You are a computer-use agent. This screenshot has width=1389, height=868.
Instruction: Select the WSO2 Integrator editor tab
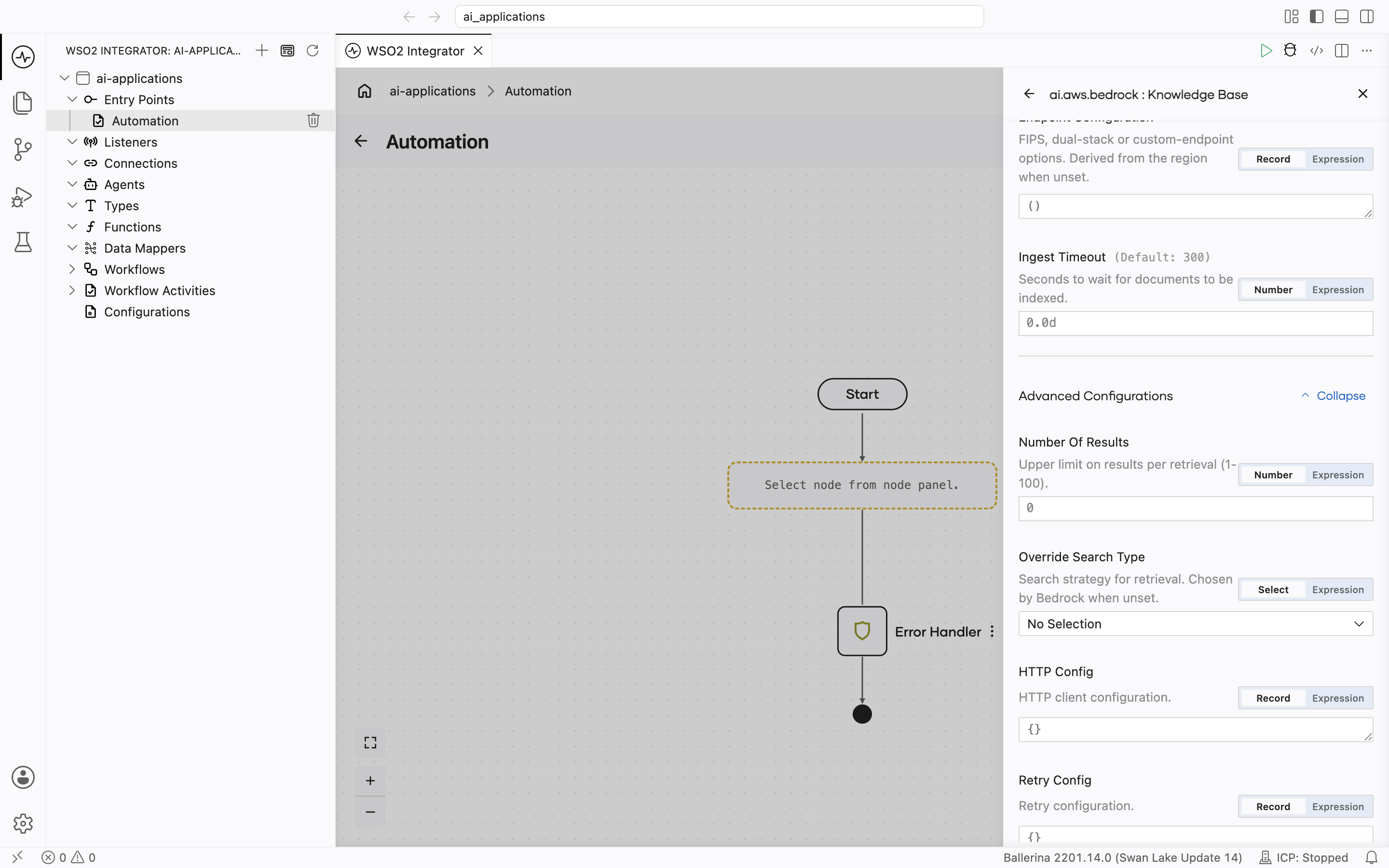click(x=414, y=51)
